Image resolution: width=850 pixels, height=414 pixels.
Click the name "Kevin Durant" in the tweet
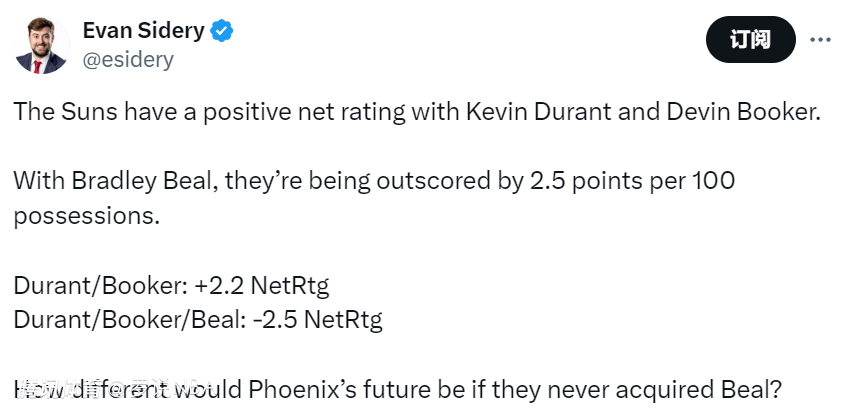527,111
